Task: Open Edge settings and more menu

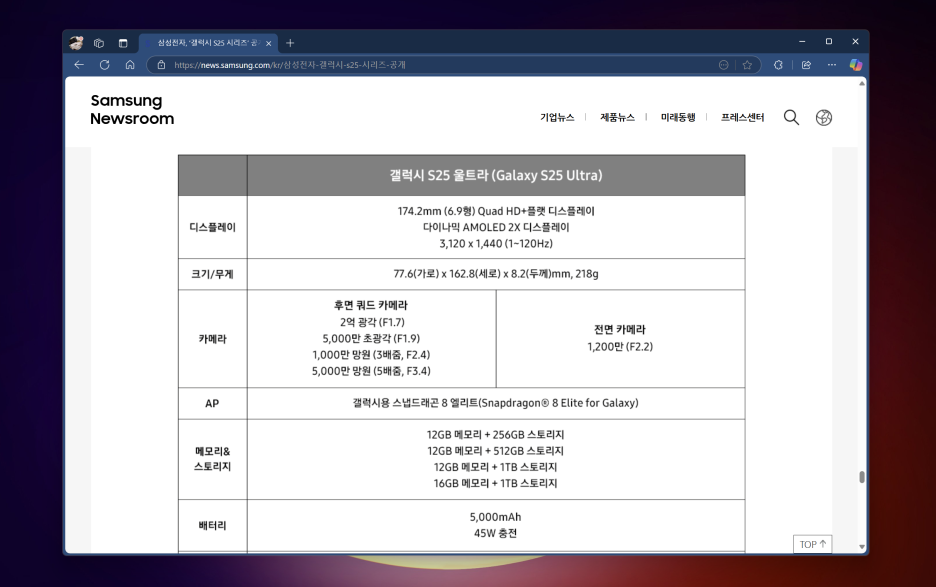Action: [832, 64]
